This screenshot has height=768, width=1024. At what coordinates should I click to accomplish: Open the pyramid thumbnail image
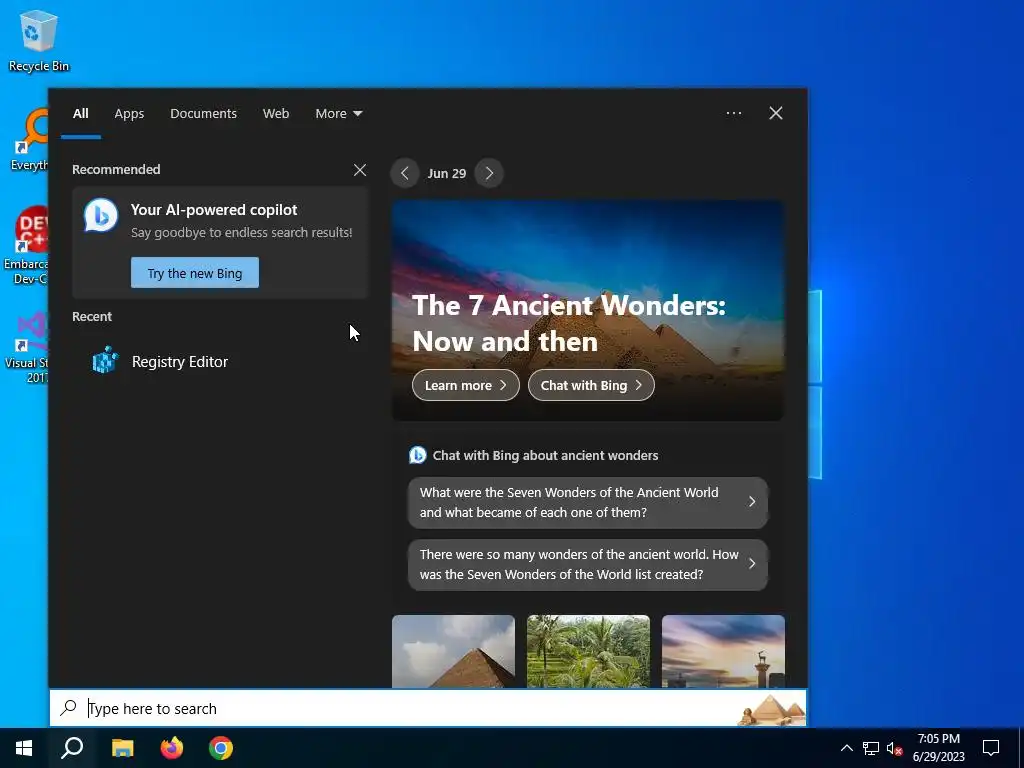pos(453,651)
